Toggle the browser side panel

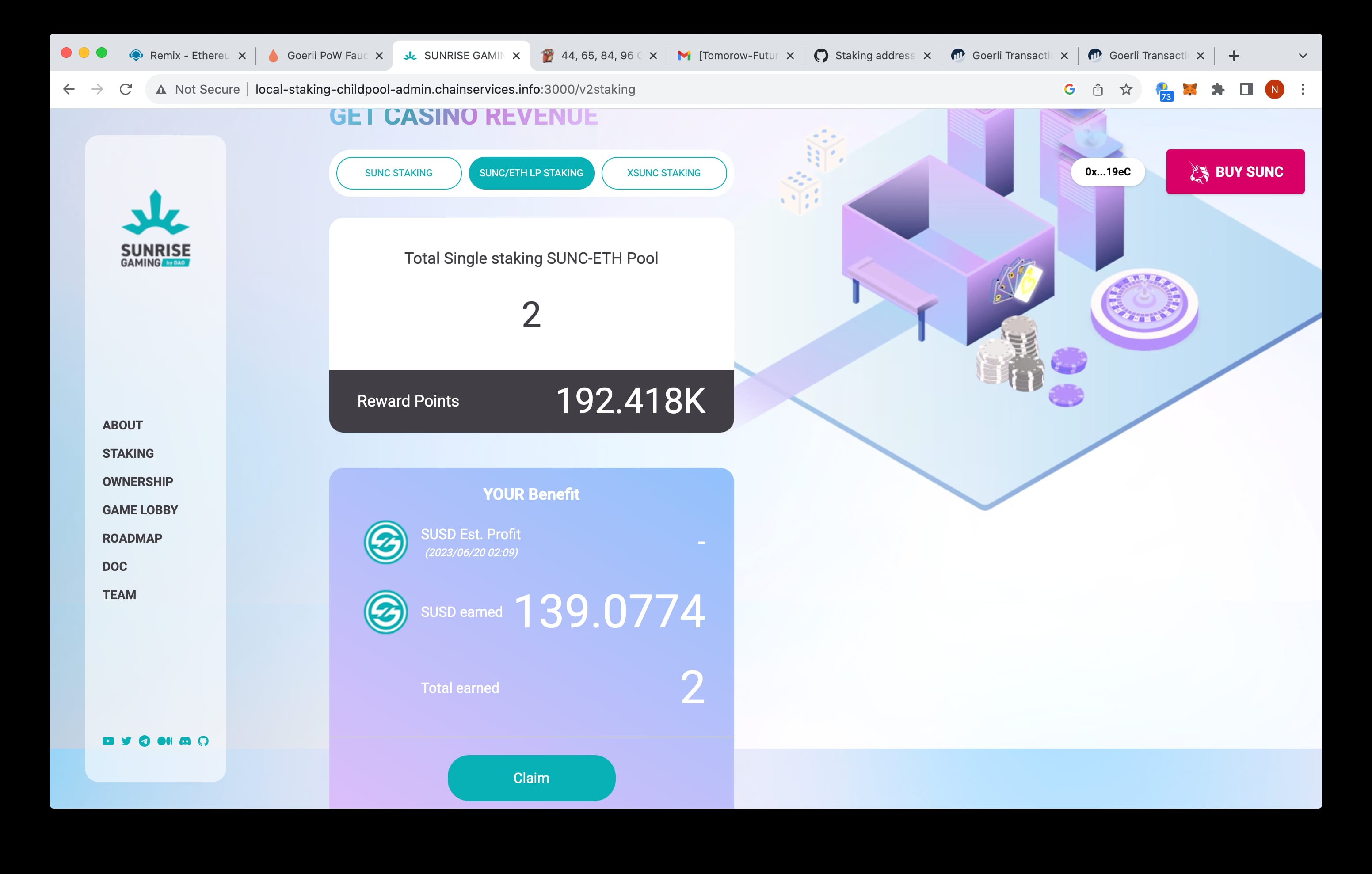click(x=1246, y=89)
